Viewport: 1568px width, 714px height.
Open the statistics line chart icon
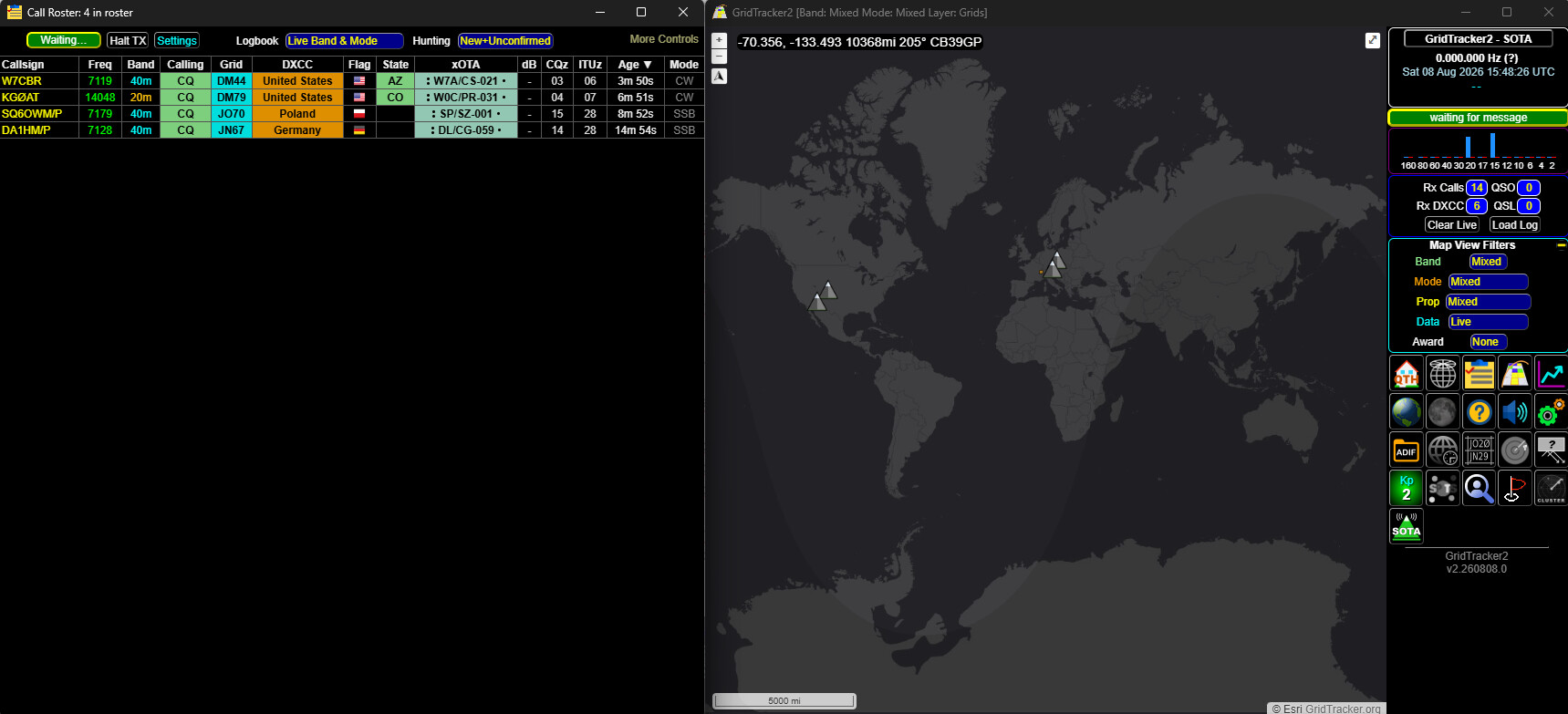tap(1551, 374)
